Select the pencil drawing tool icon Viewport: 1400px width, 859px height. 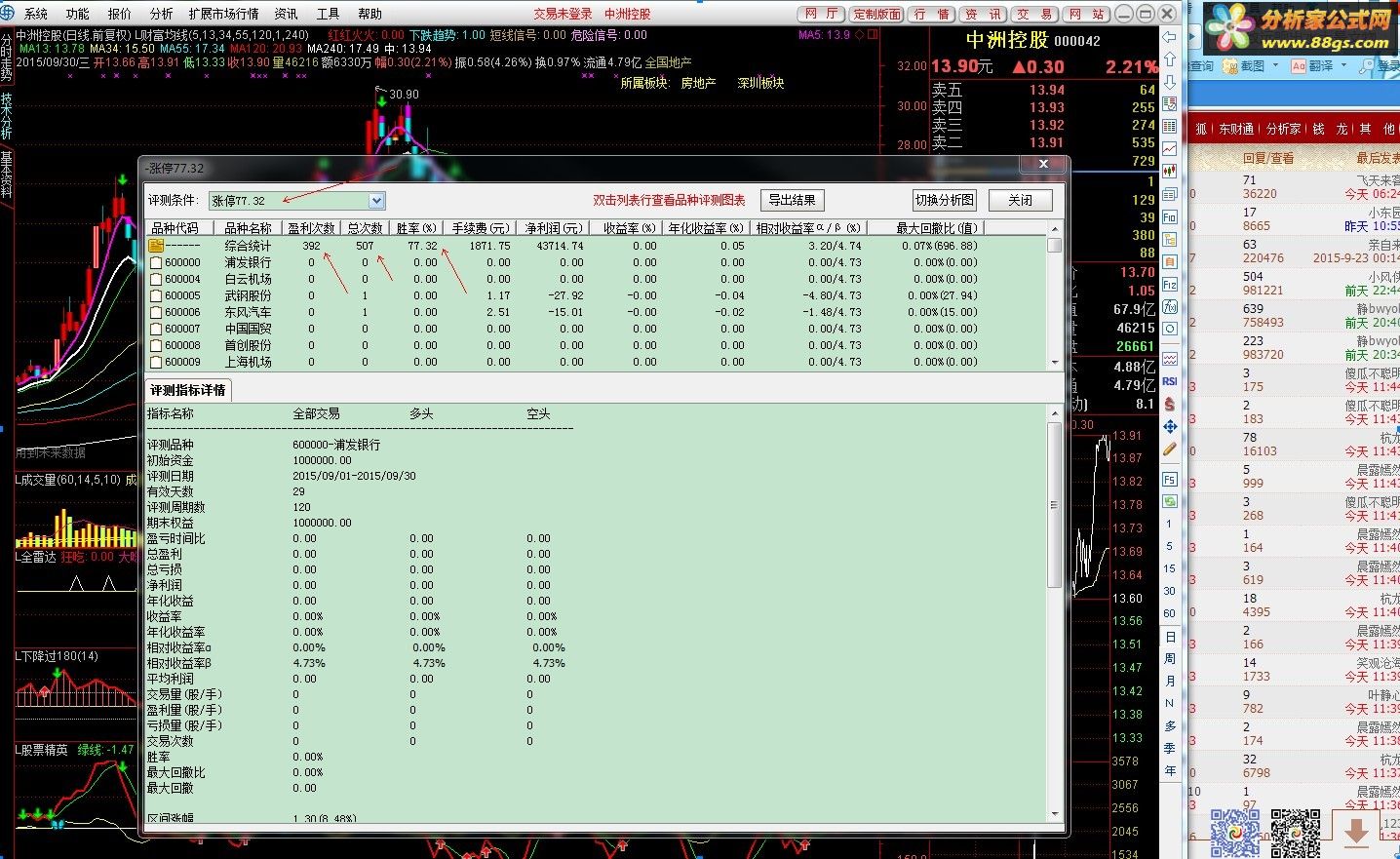[1169, 449]
